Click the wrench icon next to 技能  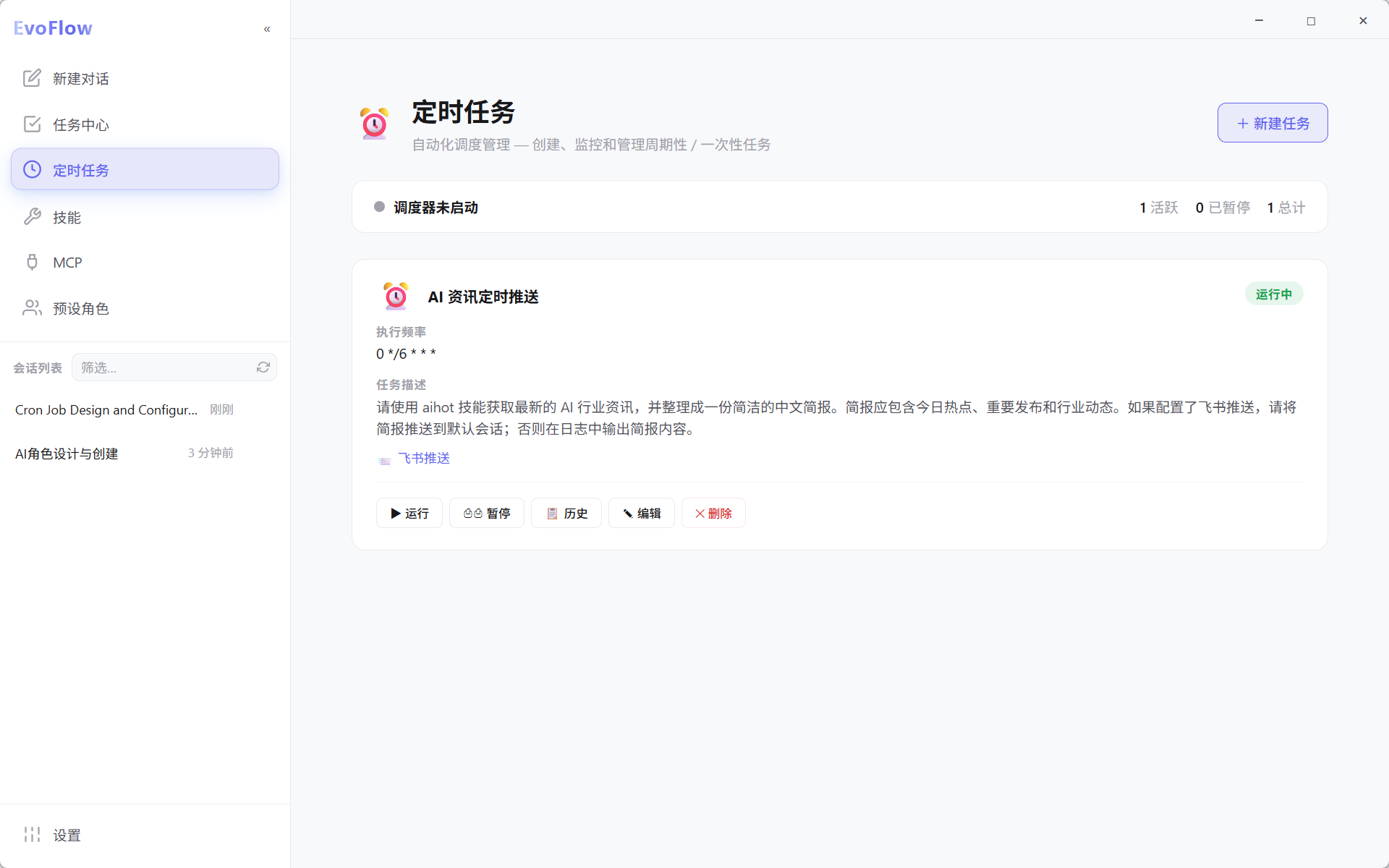[32, 216]
